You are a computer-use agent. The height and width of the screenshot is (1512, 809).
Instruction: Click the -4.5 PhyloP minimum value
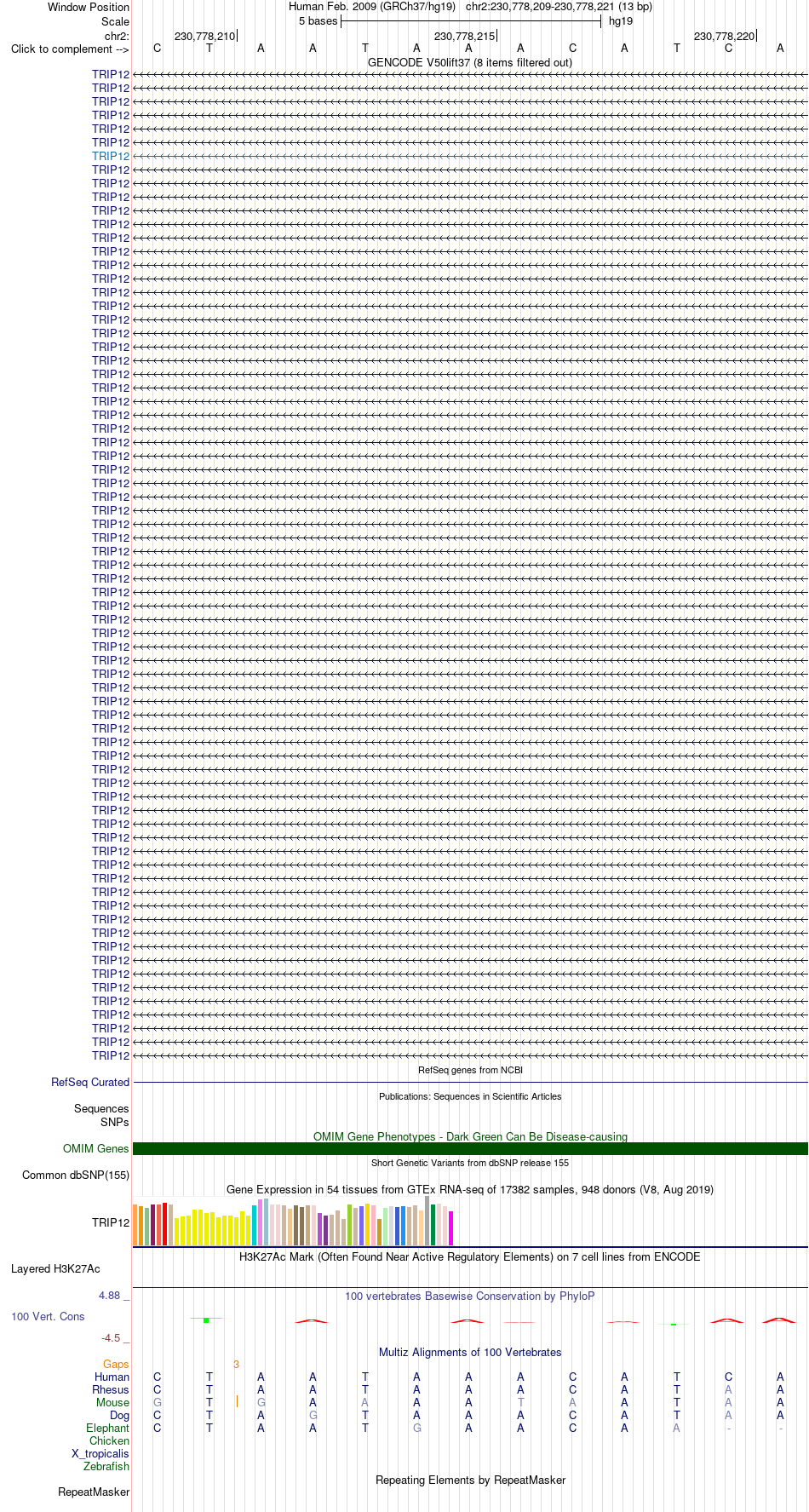pyautogui.click(x=112, y=1338)
